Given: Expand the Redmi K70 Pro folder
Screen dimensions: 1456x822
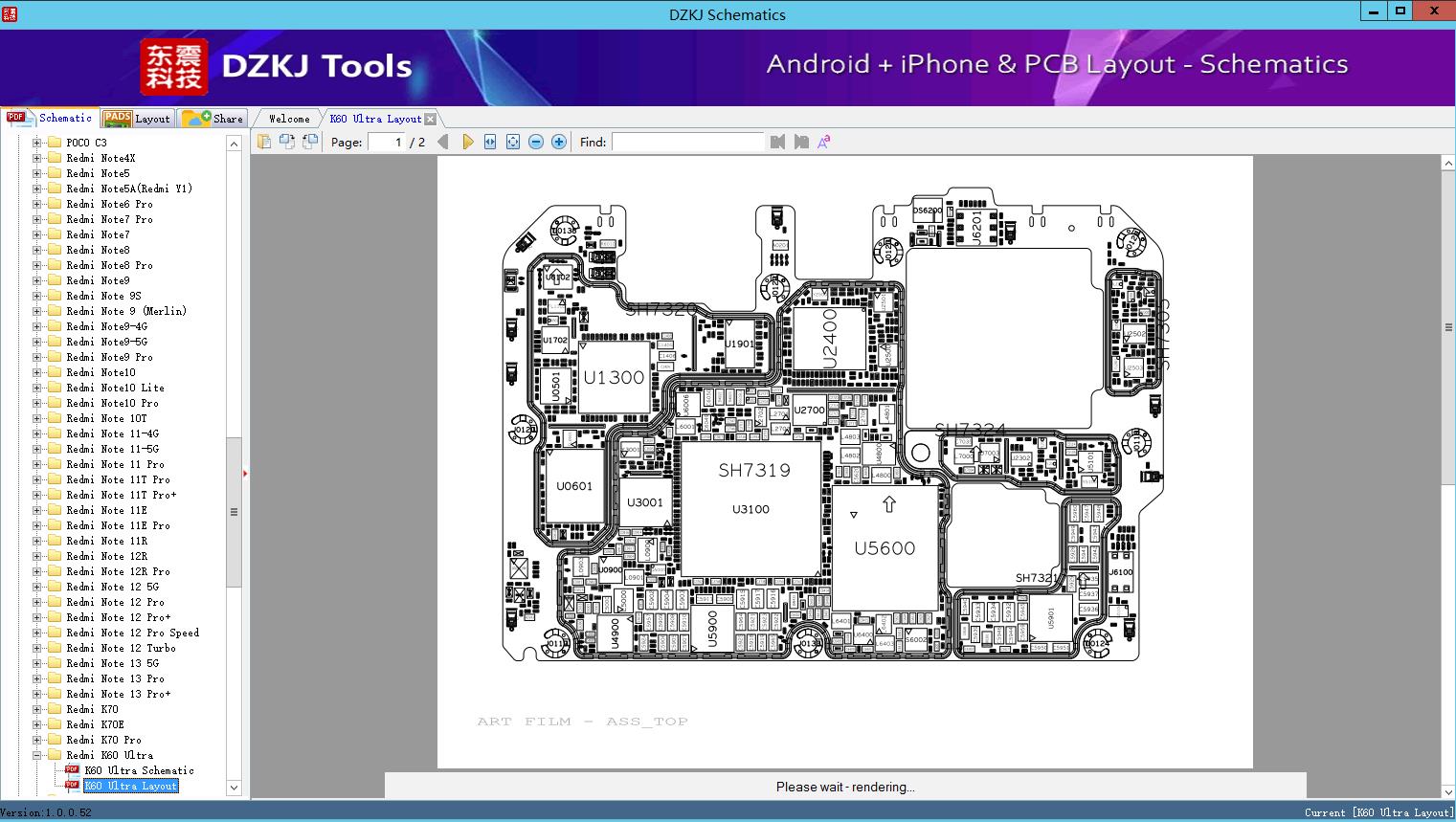Looking at the screenshot, I should coord(36,740).
